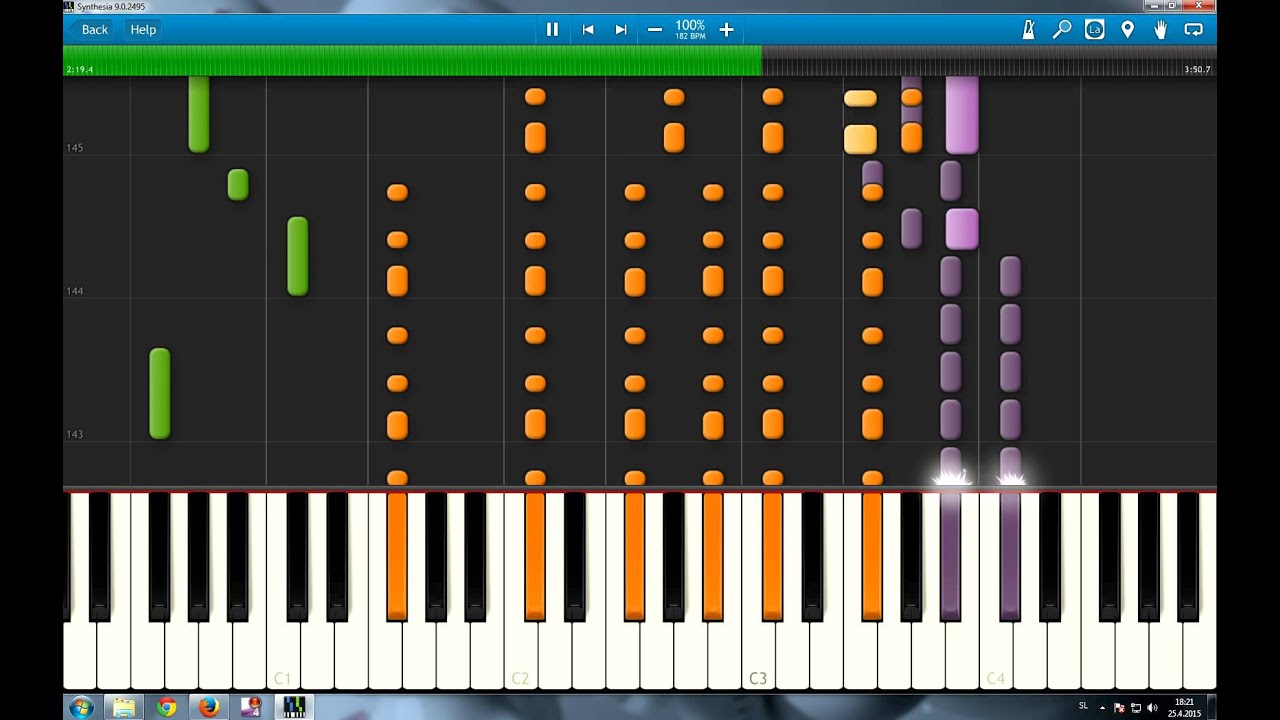Open Windows Explorer from the taskbar
1280x720 pixels.
point(124,708)
